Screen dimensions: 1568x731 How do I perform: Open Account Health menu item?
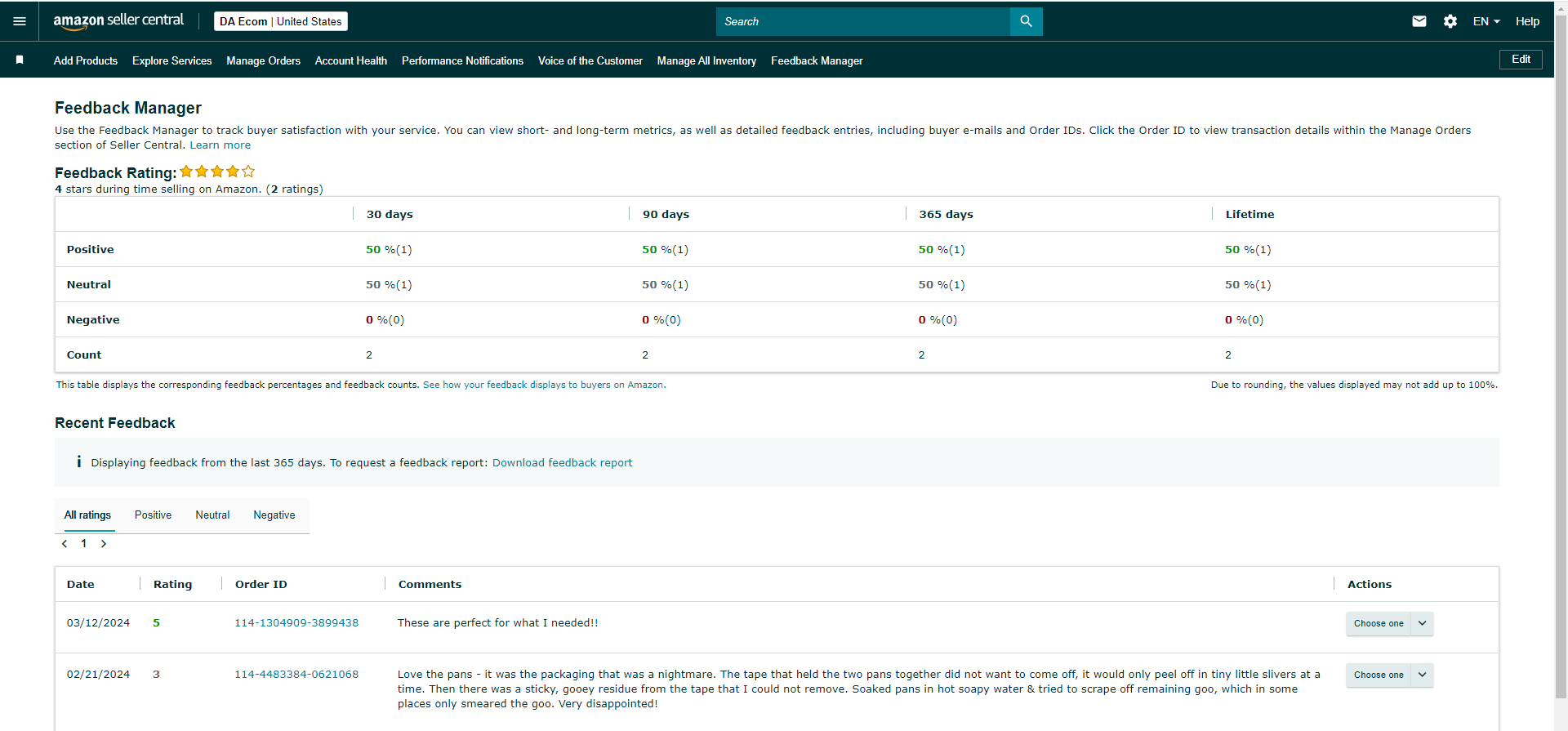coord(351,60)
